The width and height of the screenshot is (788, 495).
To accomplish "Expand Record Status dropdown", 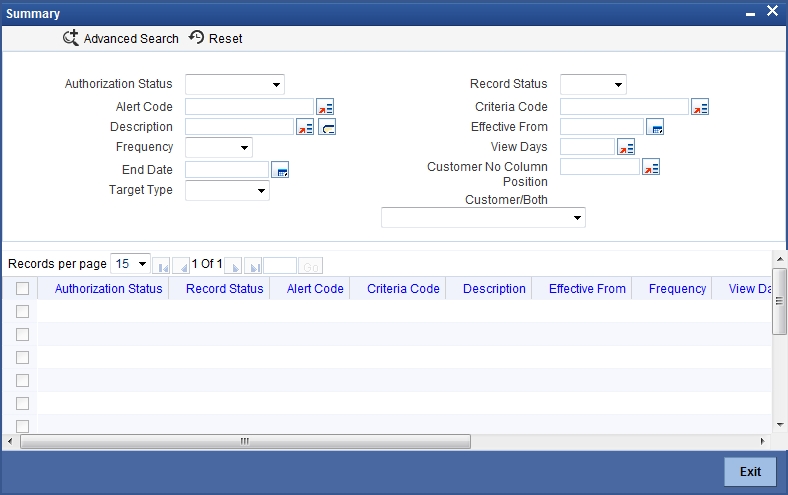I will pos(593,84).
